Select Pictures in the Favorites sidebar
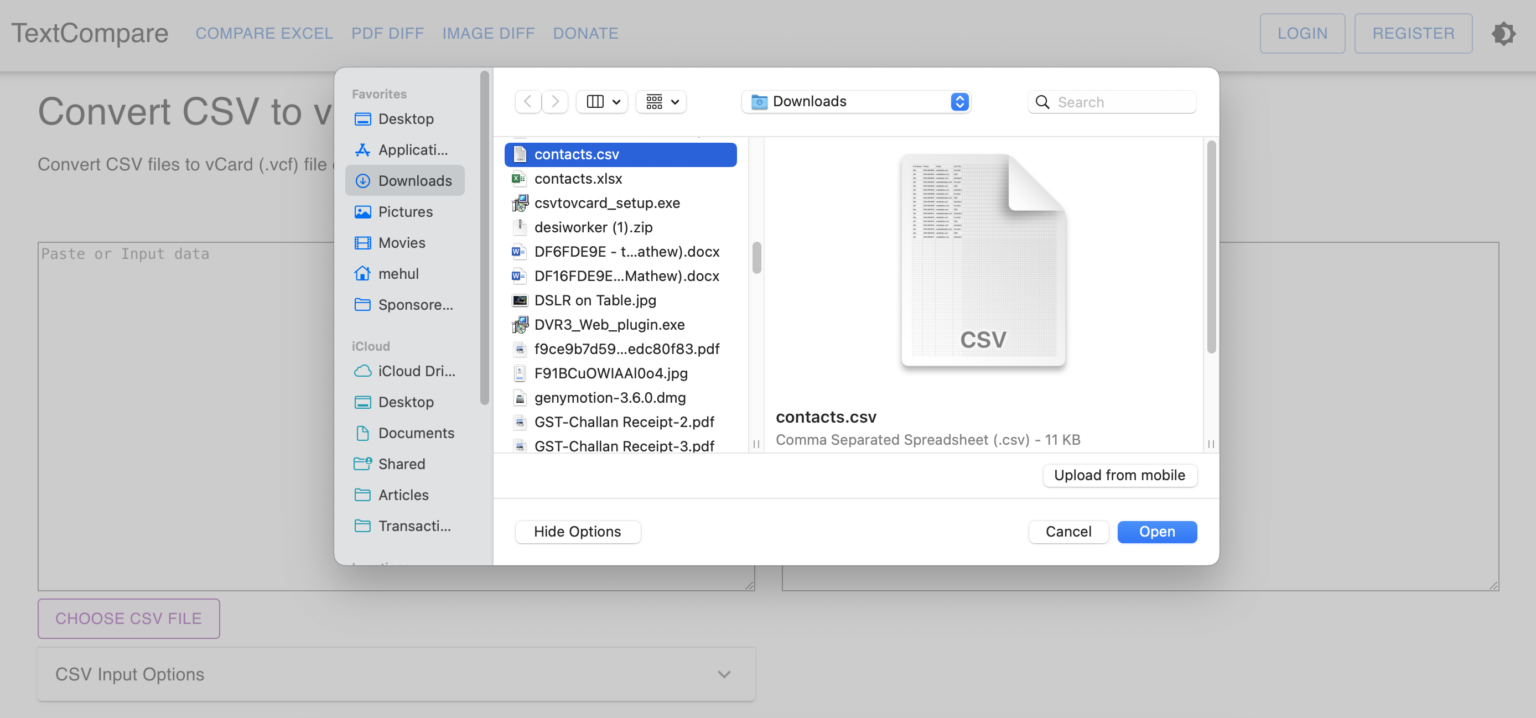1536x718 pixels. [406, 211]
